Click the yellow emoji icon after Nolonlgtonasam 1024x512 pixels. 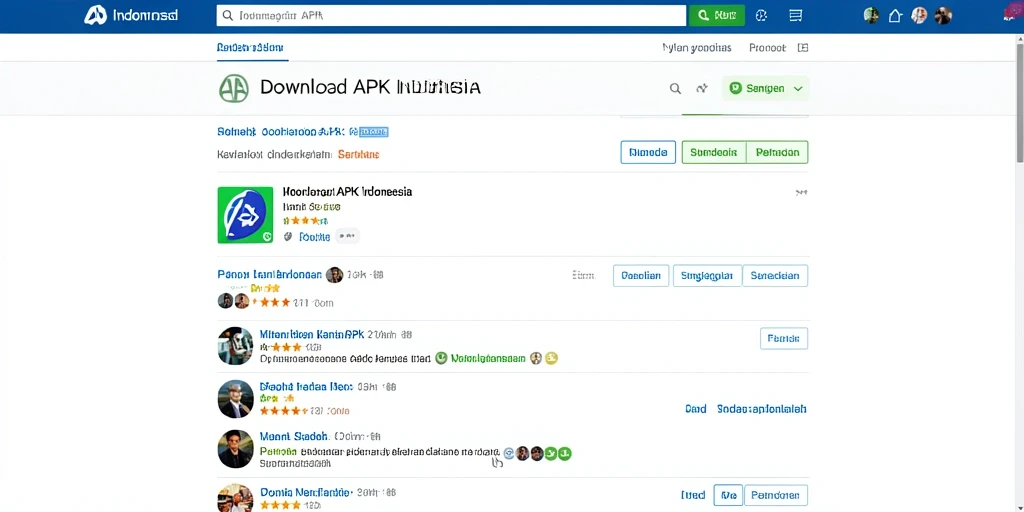551,358
